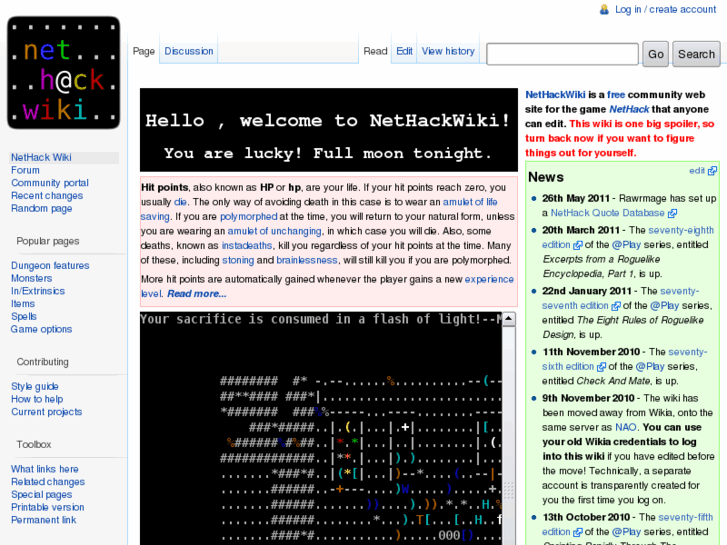The image size is (727, 545).
Task: Edit the News section
Action: point(696,171)
